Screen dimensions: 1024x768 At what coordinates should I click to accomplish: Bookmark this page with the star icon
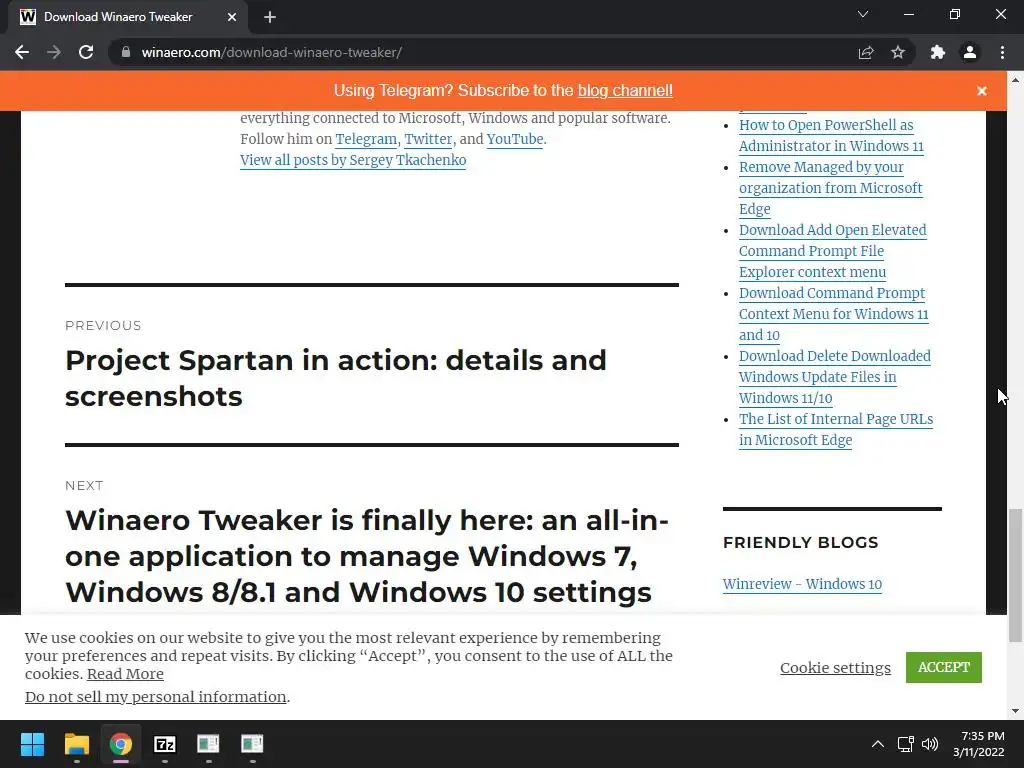(x=898, y=52)
